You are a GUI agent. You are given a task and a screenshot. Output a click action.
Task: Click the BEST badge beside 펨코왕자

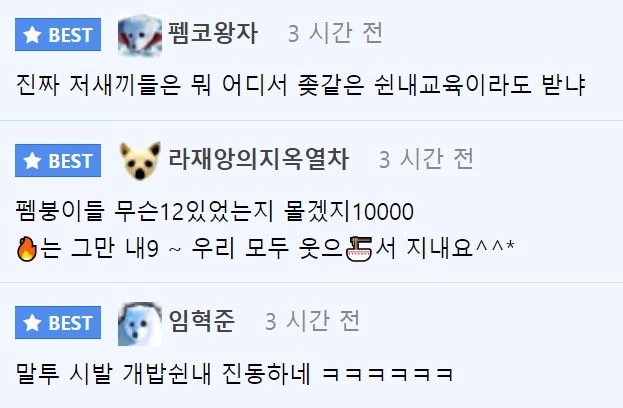tap(58, 35)
